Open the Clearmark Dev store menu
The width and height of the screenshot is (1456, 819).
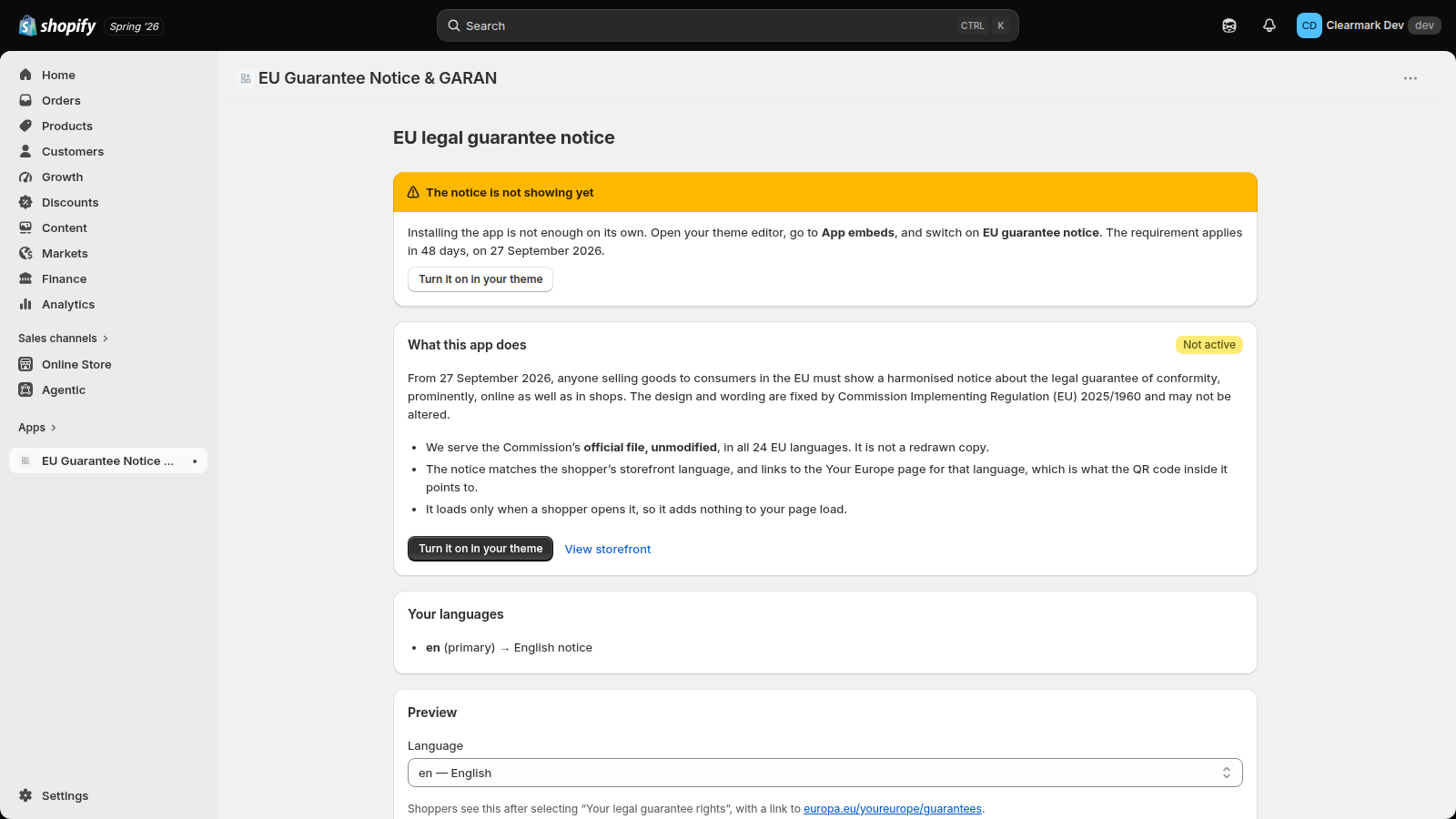click(1368, 25)
